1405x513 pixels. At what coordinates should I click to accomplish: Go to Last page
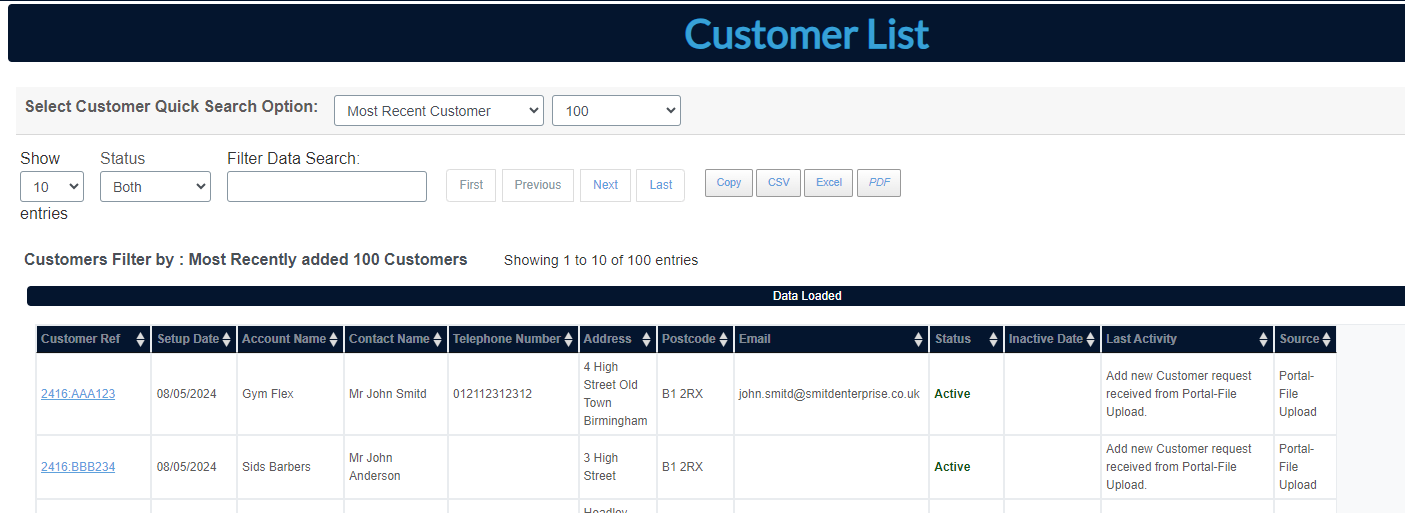coord(660,185)
